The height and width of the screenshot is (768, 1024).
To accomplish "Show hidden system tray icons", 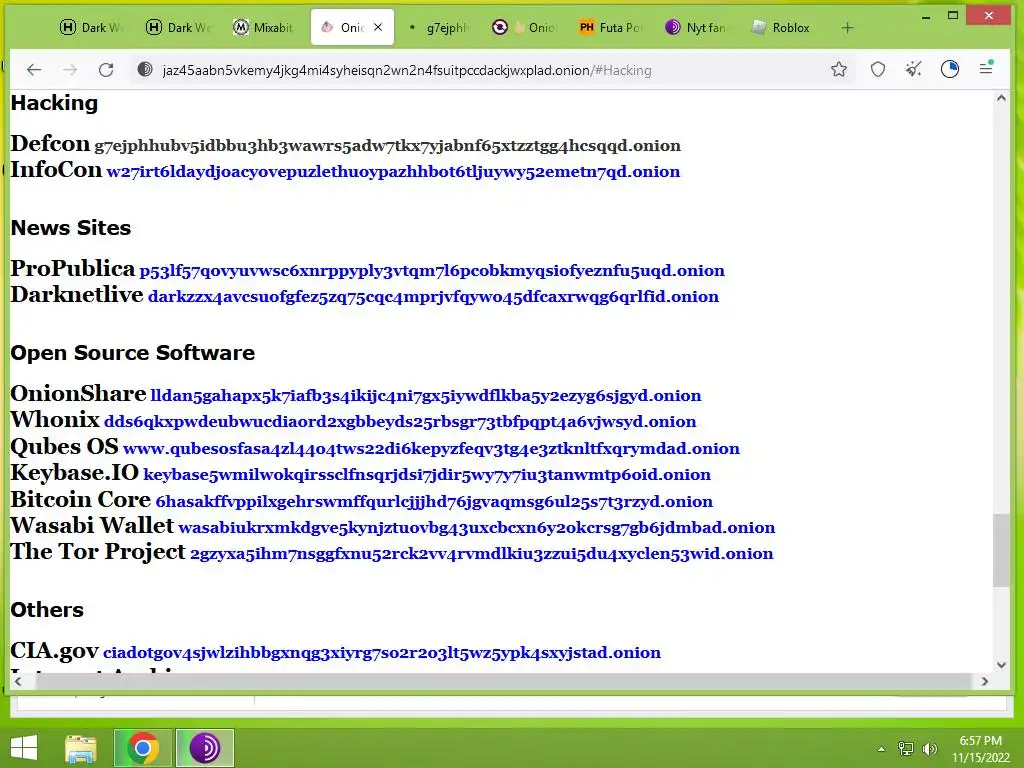I will (881, 749).
